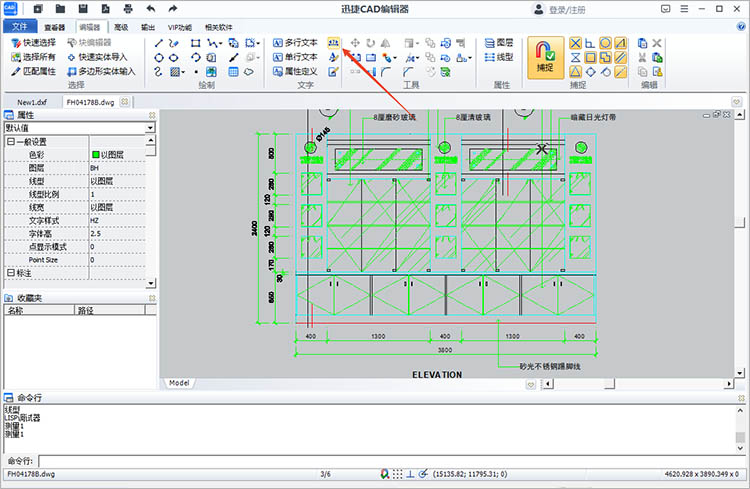Toggle perpendicular snap angle icon
The image size is (750, 489).
590,43
